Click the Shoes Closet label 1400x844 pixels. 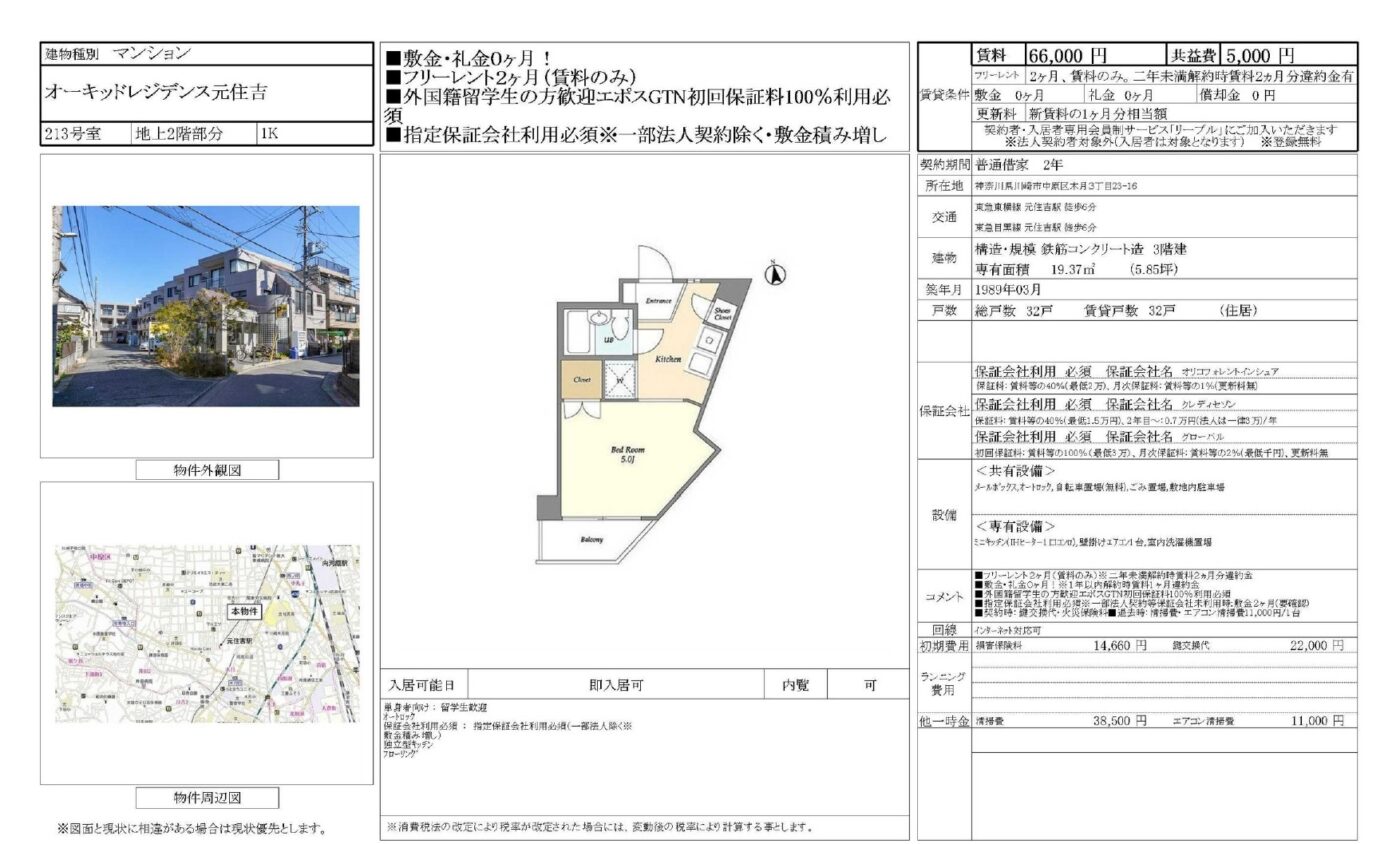coord(724,313)
